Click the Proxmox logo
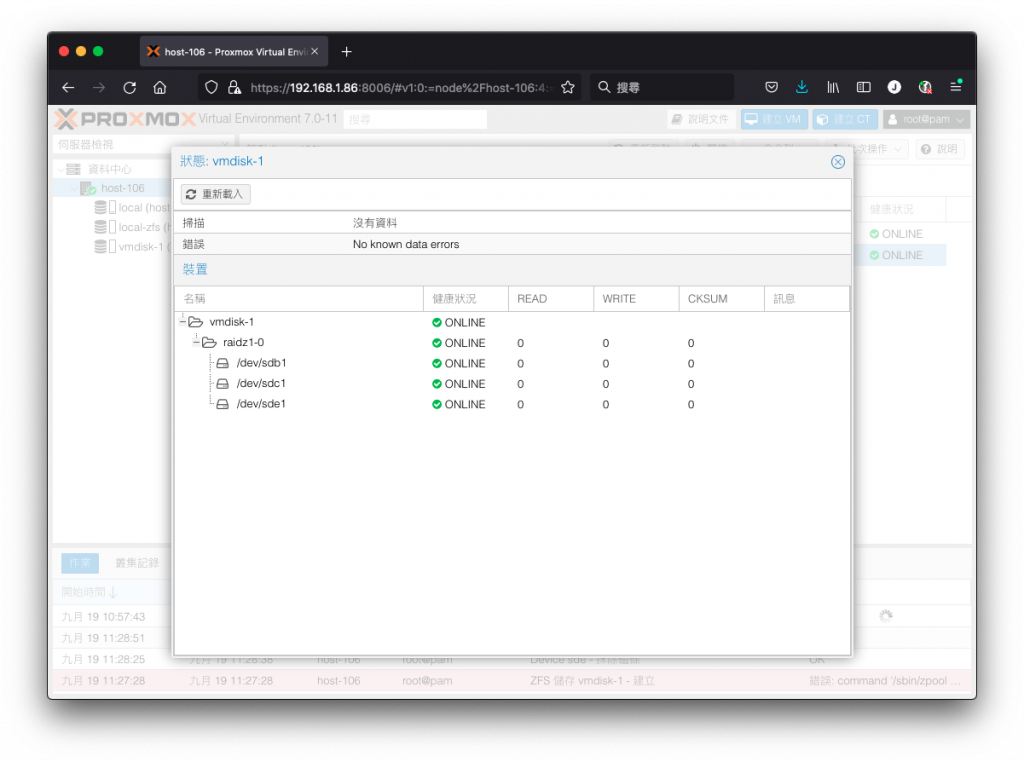Screen dimensions: 1024x762 coord(125,119)
